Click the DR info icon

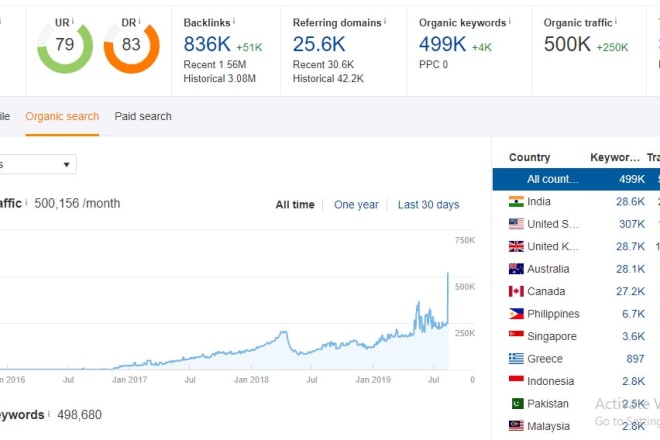[x=139, y=21]
